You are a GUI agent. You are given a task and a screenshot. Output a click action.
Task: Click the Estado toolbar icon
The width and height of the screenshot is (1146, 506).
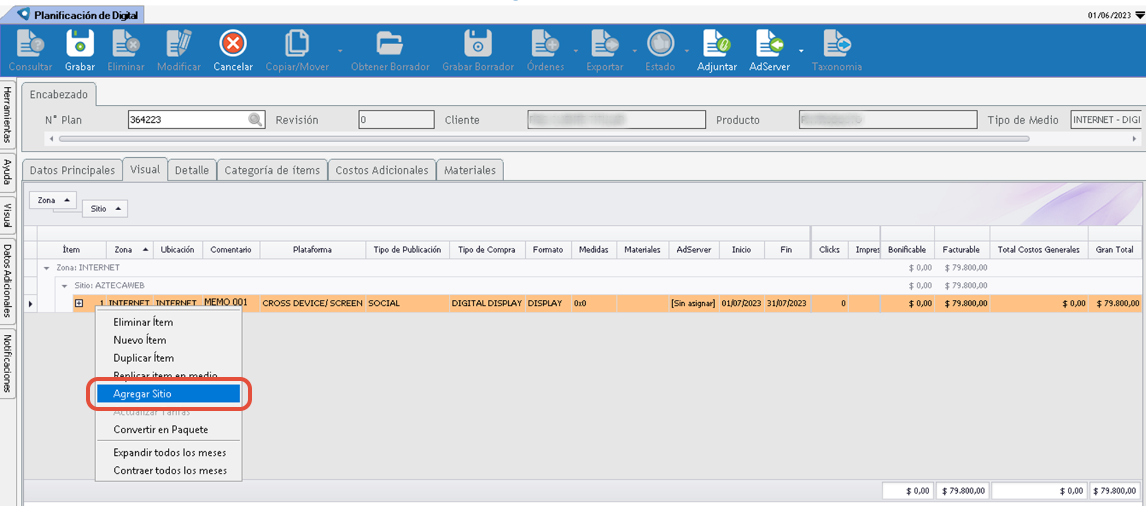coord(660,45)
